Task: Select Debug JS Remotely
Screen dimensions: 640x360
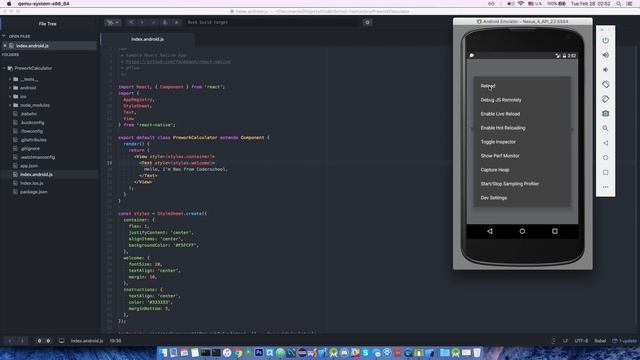Action: pyautogui.click(x=522, y=100)
